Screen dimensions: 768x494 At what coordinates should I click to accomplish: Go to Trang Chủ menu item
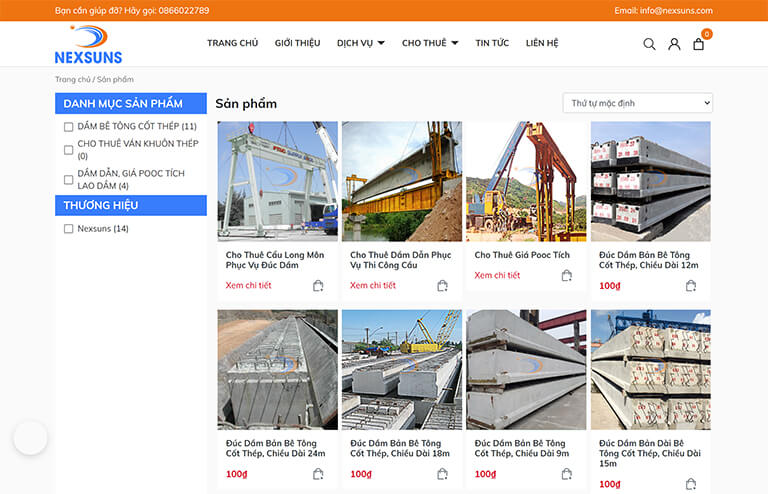[233, 43]
